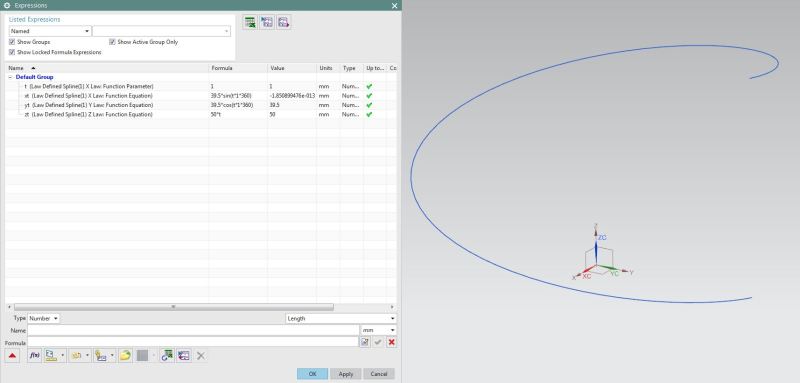Image resolution: width=800 pixels, height=383 pixels.
Task: Open the f(x) functions insert button
Action: pos(35,356)
